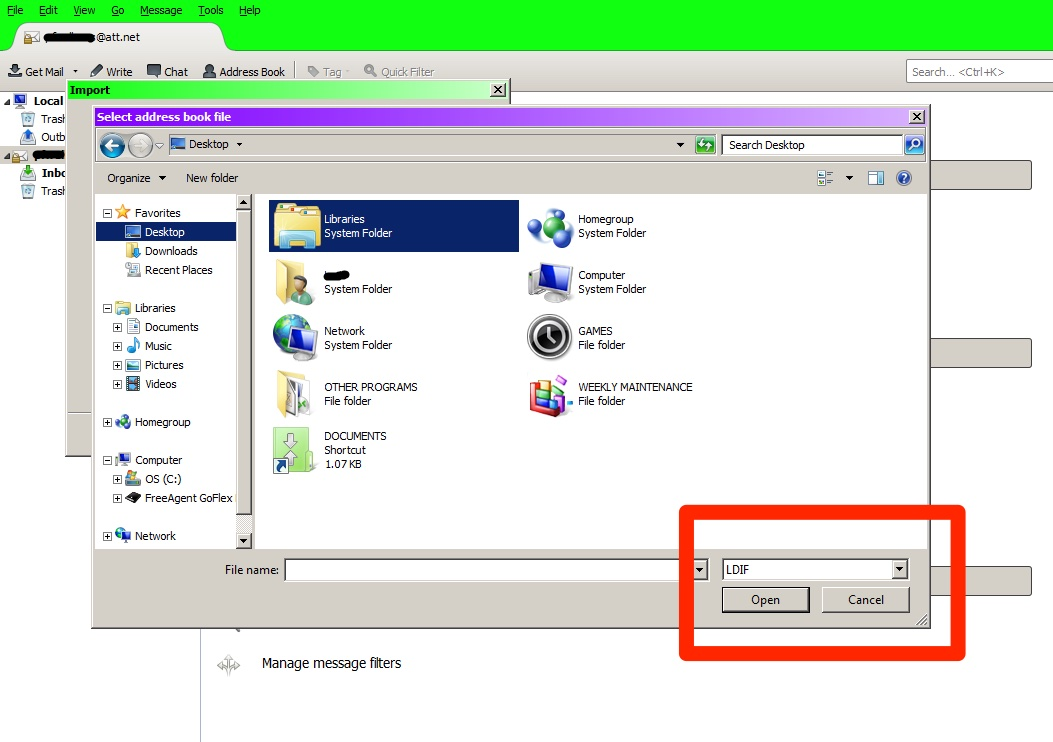Open the Help menu
This screenshot has height=742, width=1053.
click(250, 10)
